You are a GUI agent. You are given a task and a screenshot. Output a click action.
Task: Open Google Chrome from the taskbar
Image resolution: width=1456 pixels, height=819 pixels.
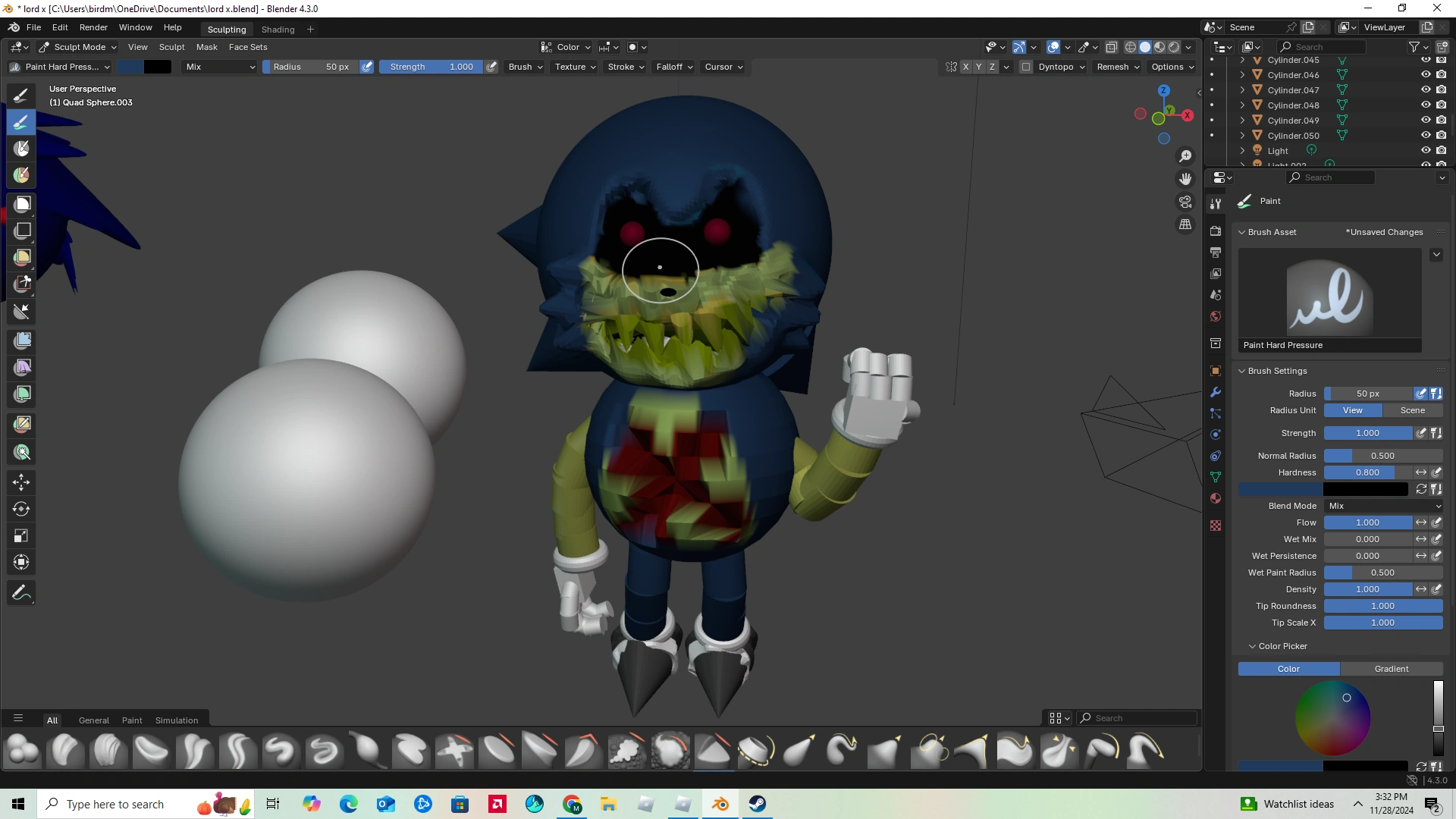(x=572, y=804)
